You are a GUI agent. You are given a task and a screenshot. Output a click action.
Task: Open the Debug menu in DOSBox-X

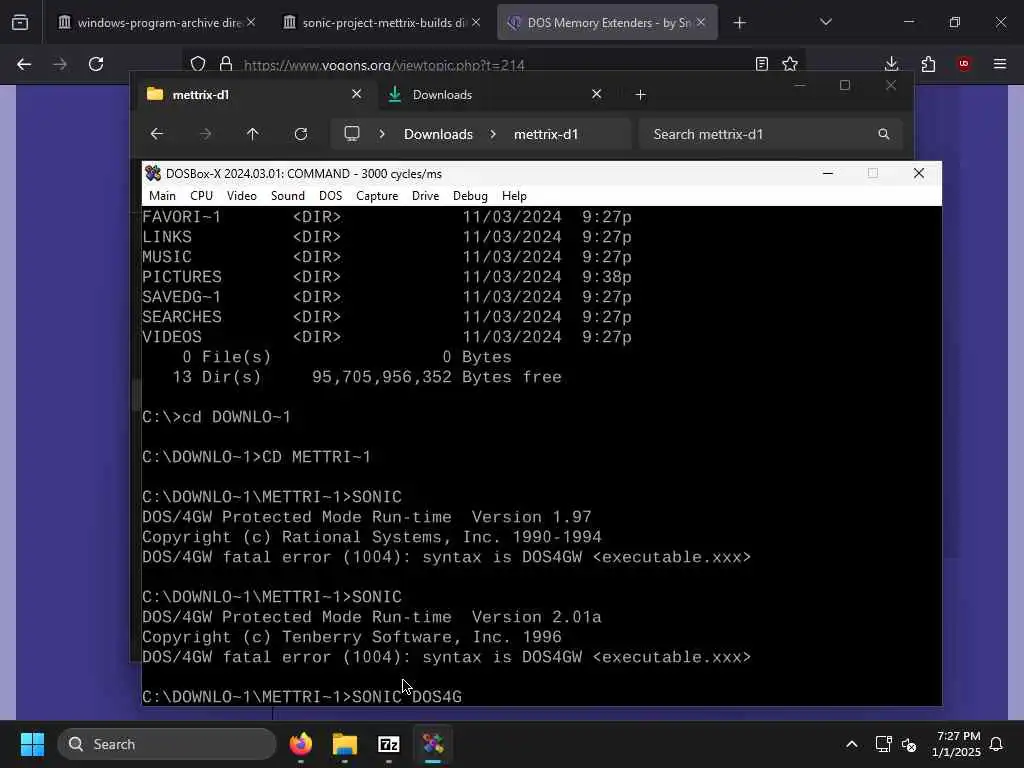(x=470, y=196)
